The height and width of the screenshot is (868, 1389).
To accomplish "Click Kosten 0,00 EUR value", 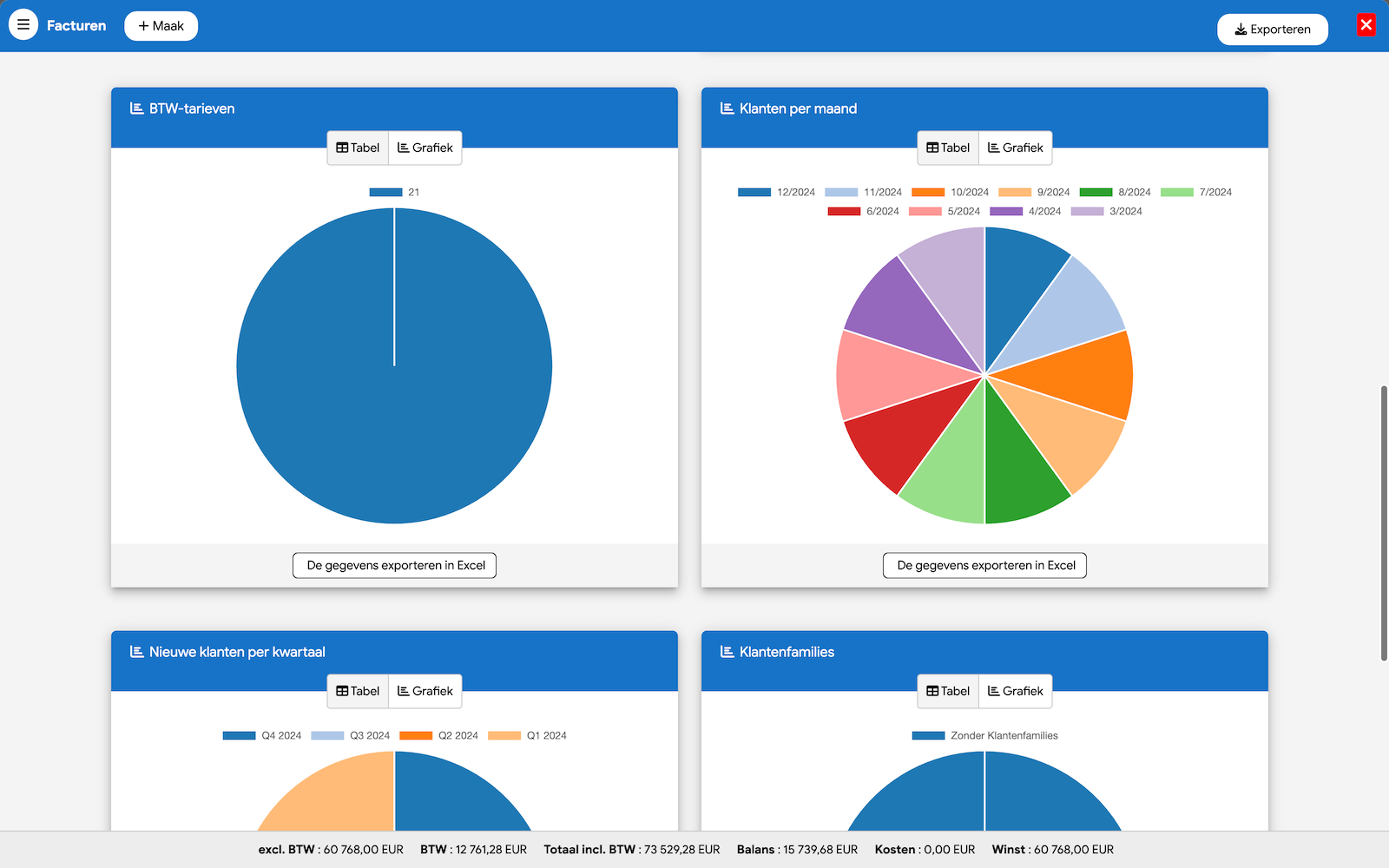I will coord(925,850).
